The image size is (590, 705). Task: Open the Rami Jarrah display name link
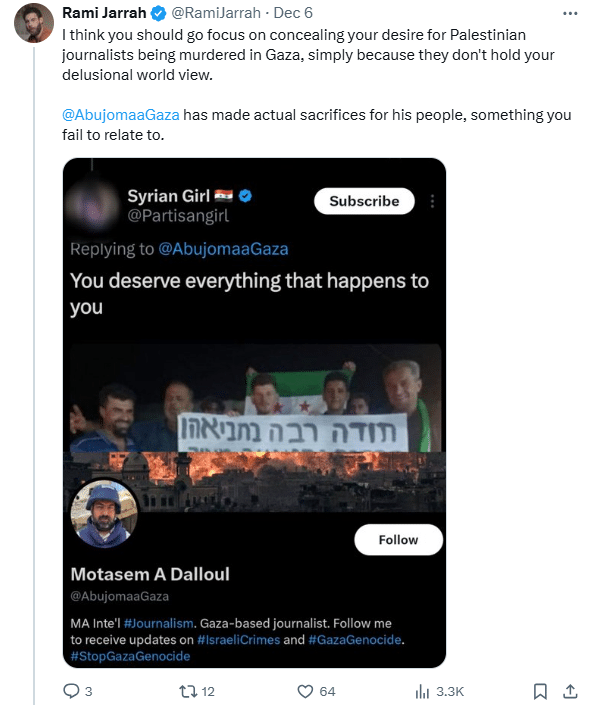pos(104,13)
